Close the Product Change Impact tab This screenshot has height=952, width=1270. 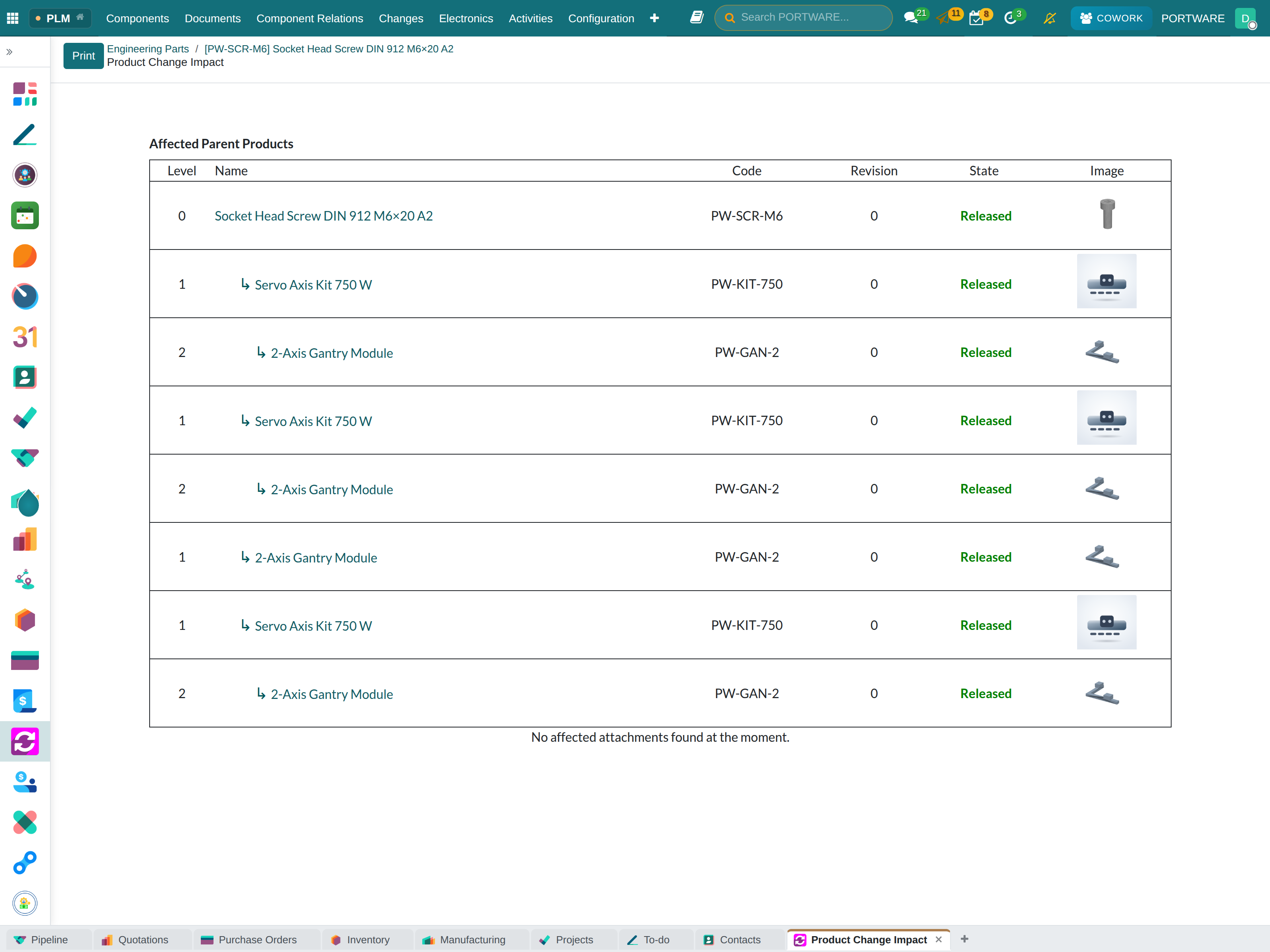pyautogui.click(x=939, y=939)
